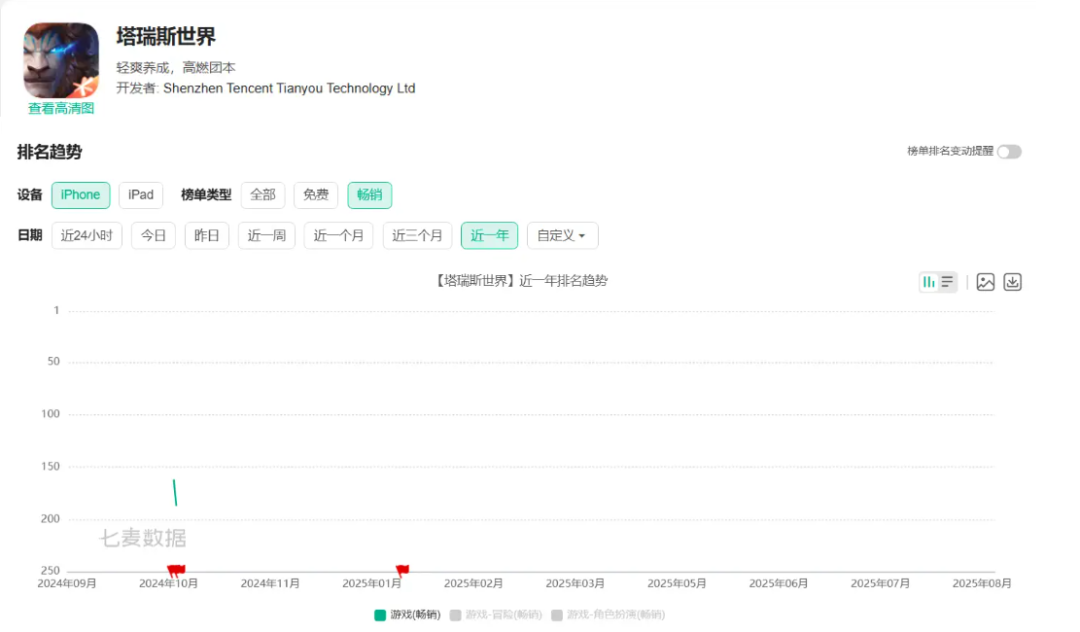
Task: Select 近三个月 date range
Action: click(x=417, y=236)
